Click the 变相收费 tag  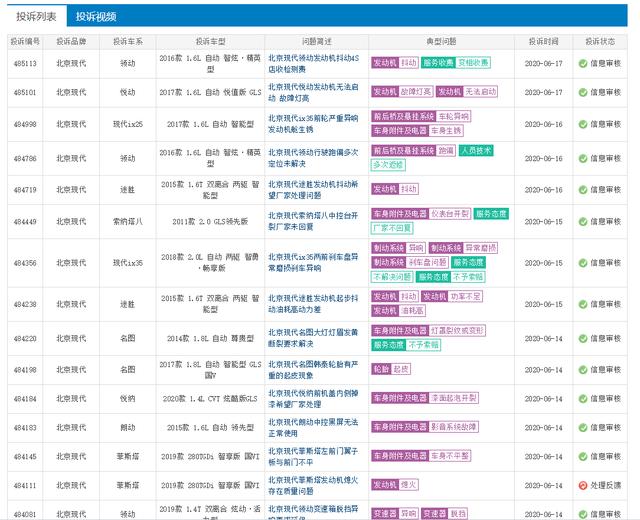coord(473,63)
